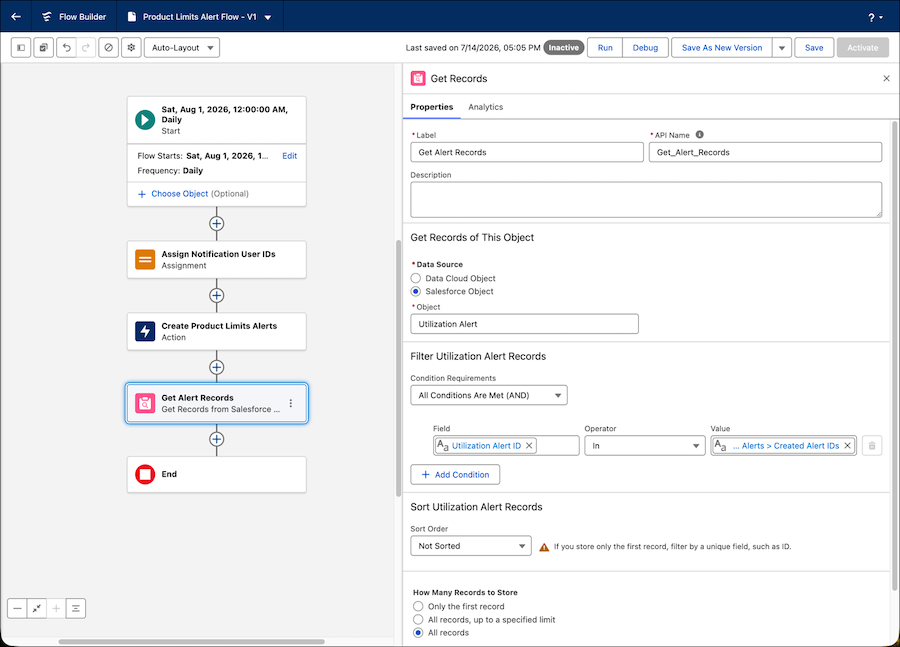
Task: Click the API Name input field
Action: tap(765, 152)
